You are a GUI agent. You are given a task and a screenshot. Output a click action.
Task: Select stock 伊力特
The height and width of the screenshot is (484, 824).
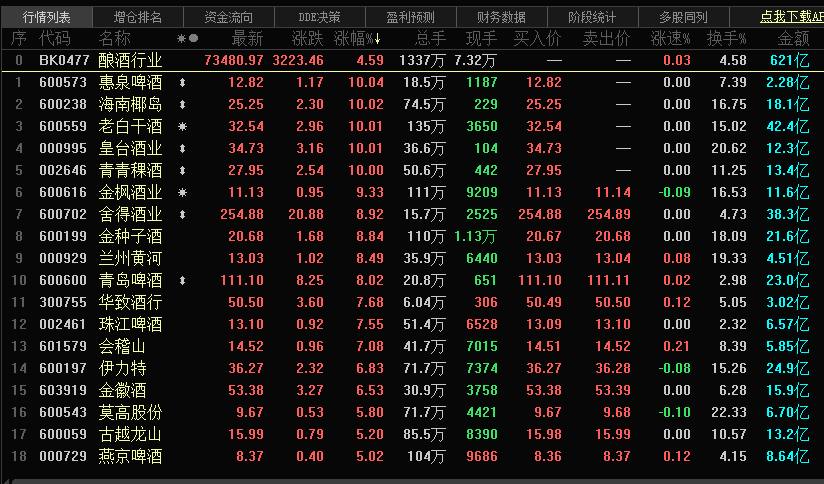[x=122, y=368]
